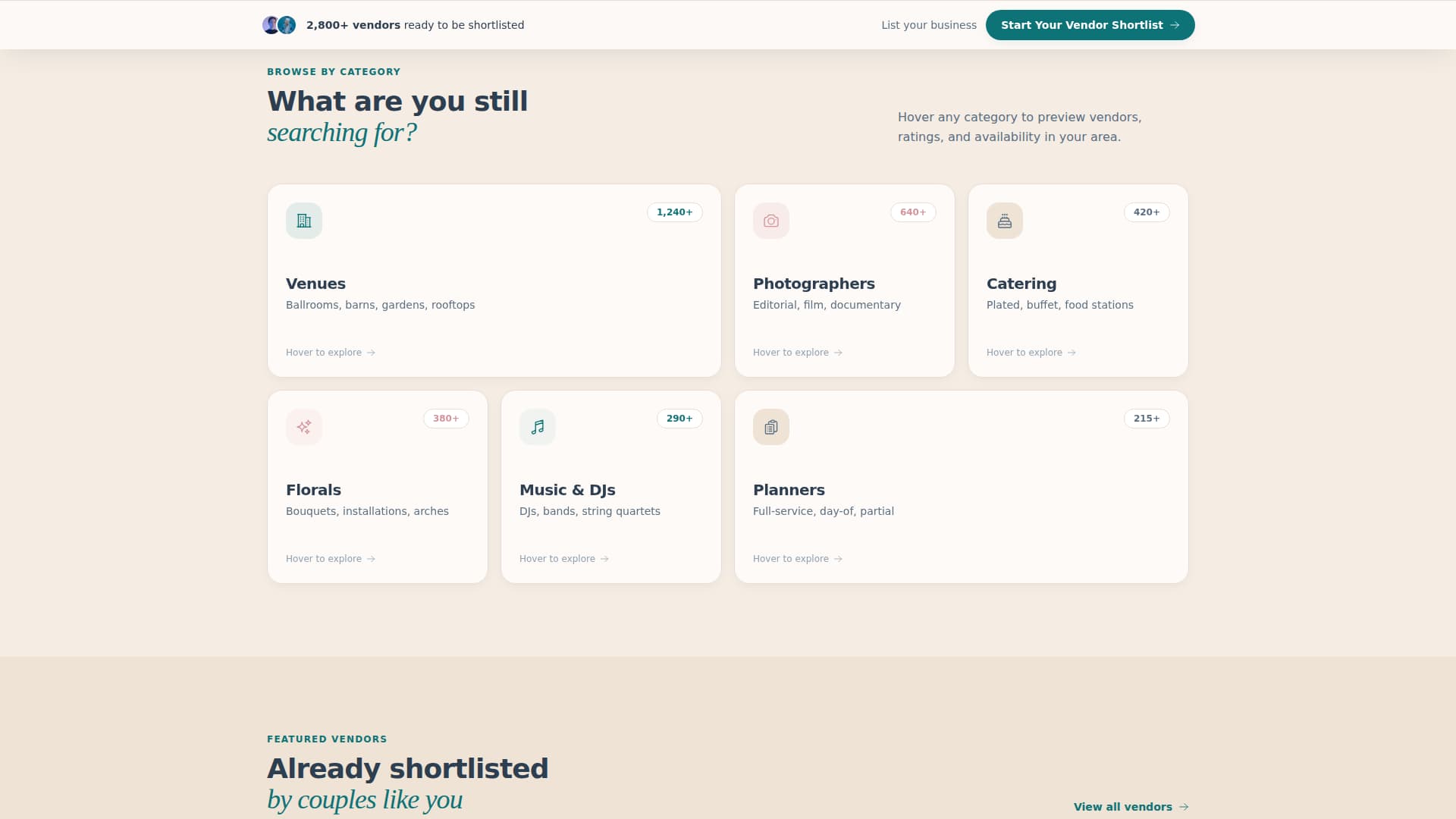Click the 380+ florals count badge
The width and height of the screenshot is (1456, 819).
pos(446,419)
